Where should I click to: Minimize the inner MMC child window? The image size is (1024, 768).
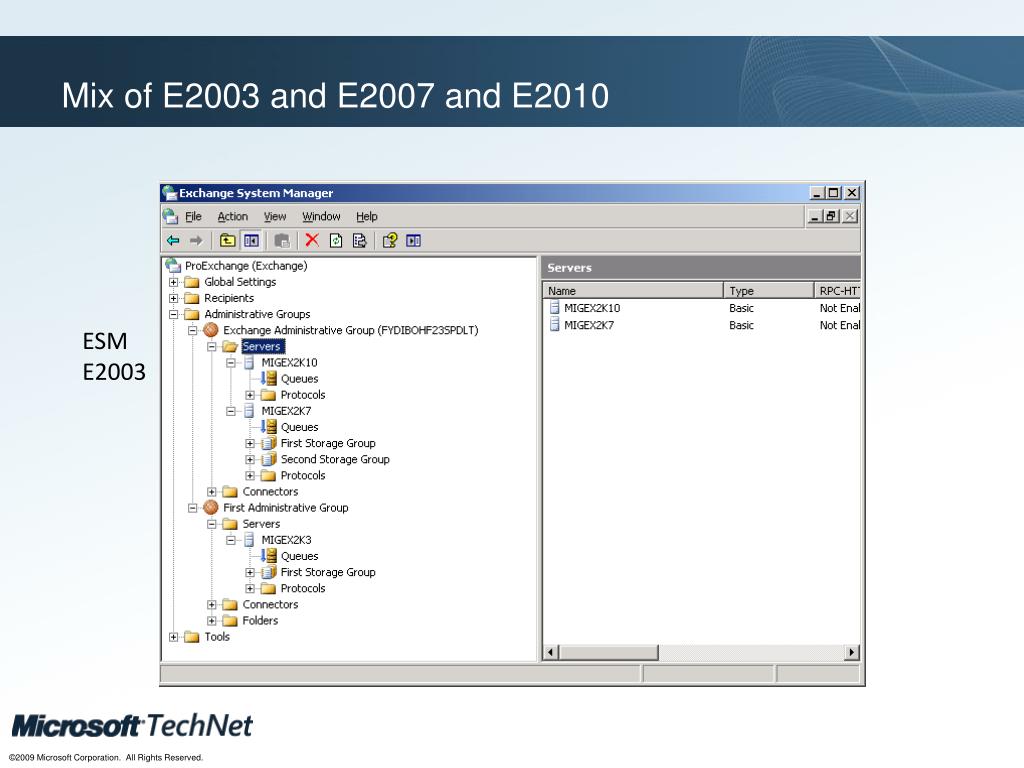[815, 216]
